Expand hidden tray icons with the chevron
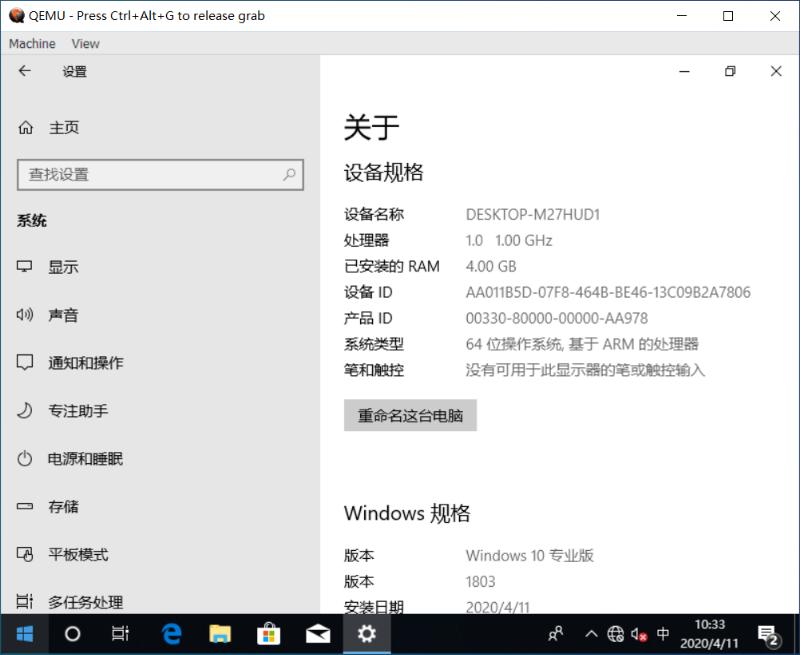800x655 pixels. [592, 633]
